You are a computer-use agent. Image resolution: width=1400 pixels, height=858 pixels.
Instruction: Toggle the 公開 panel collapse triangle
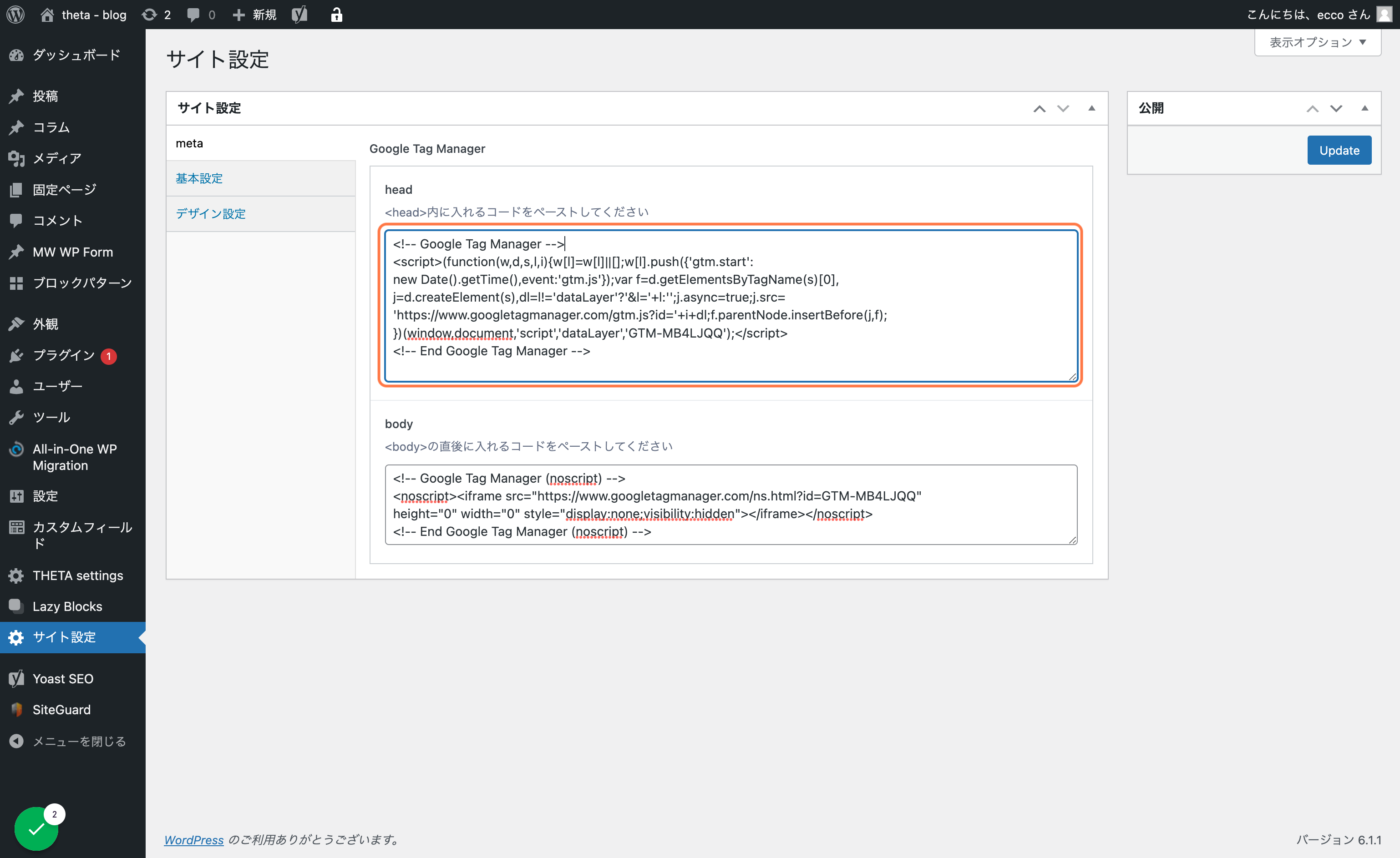pyautogui.click(x=1364, y=108)
